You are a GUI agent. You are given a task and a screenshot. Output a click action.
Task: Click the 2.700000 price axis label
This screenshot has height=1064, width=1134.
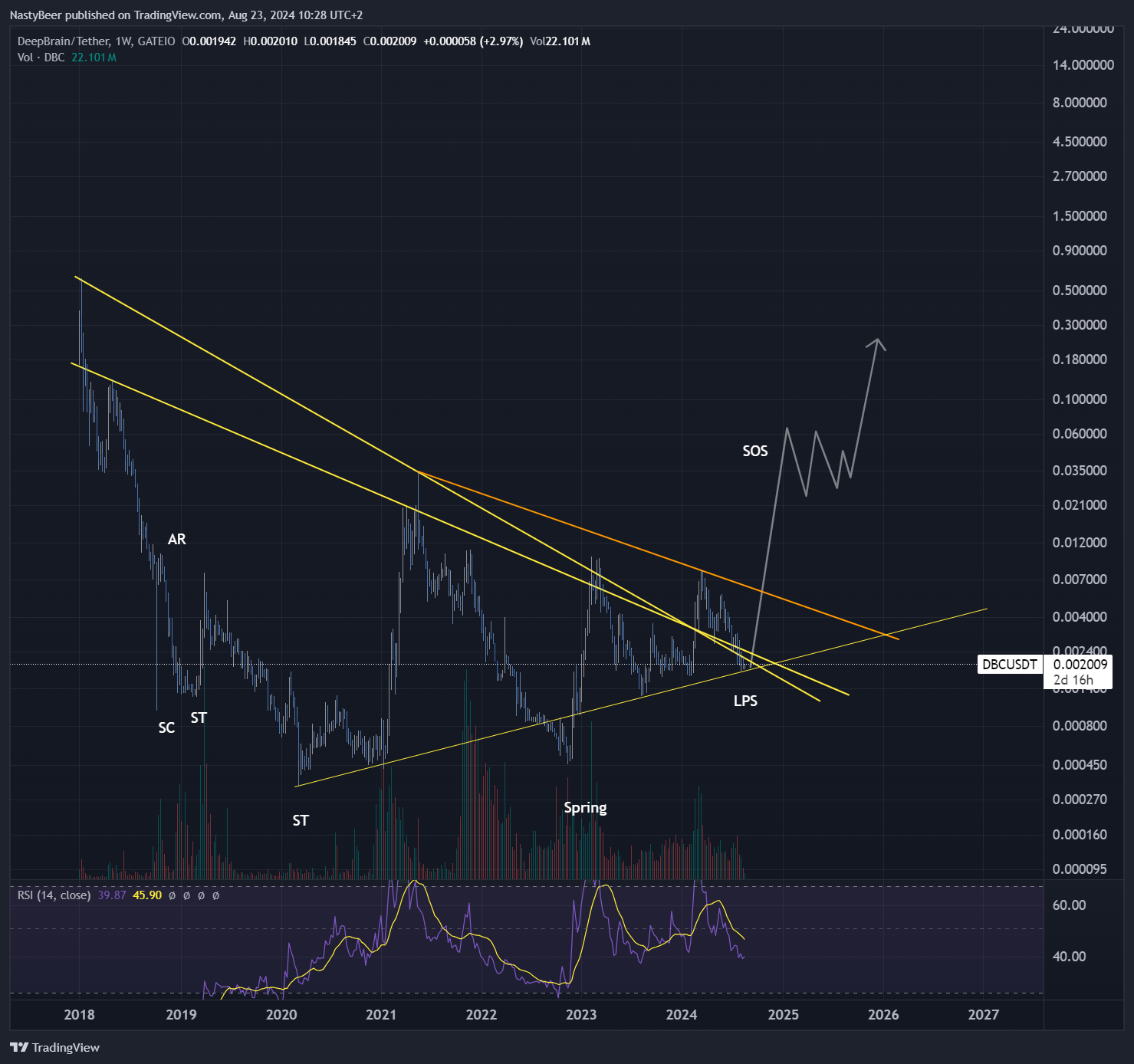tap(1080, 176)
